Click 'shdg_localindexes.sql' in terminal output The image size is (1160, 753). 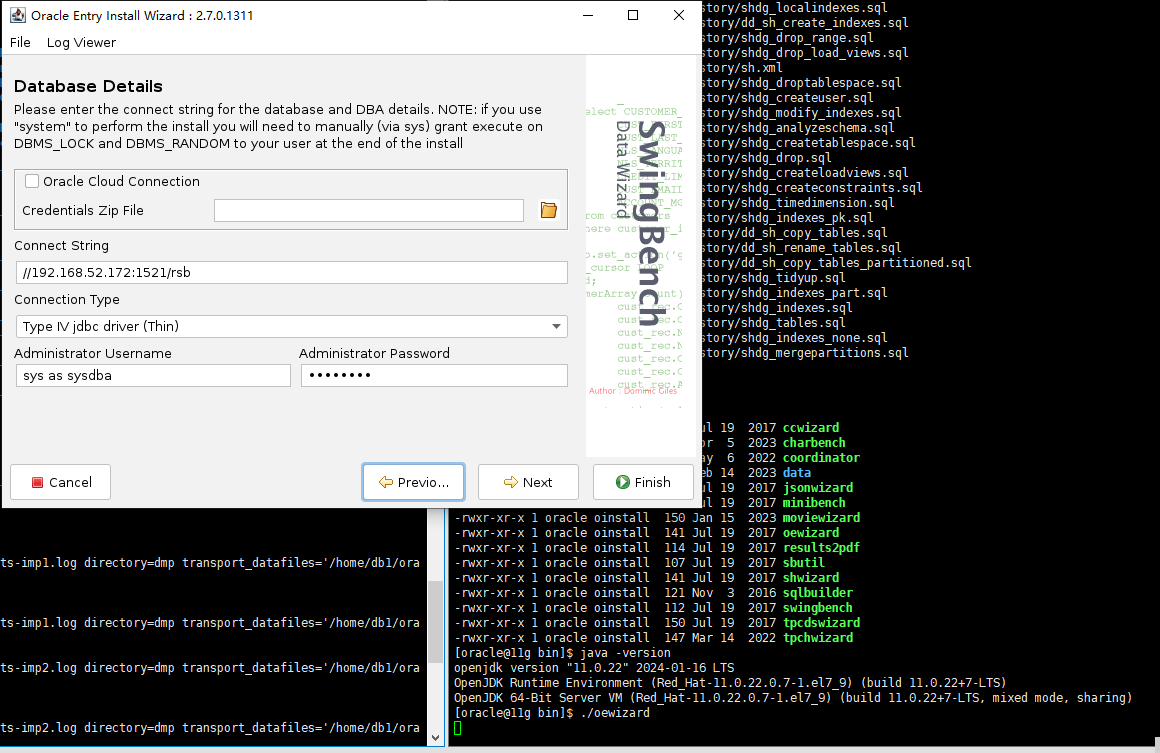(814, 7)
